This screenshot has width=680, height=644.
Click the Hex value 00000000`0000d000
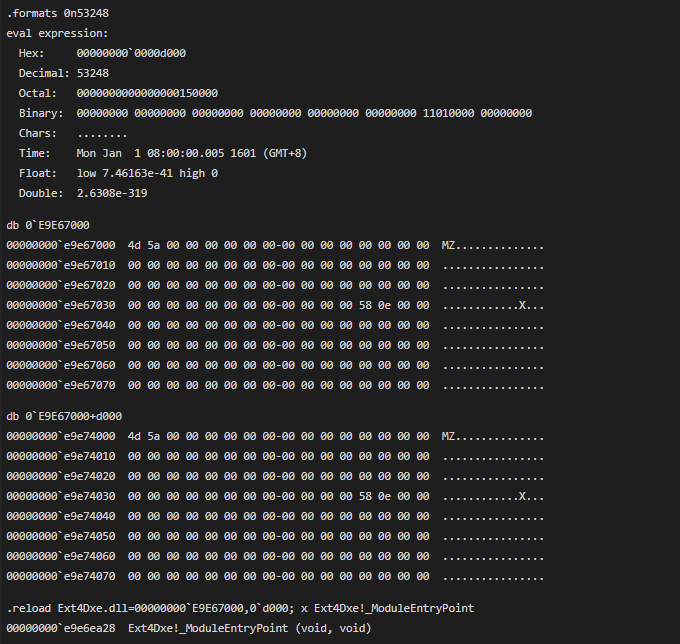click(131, 53)
